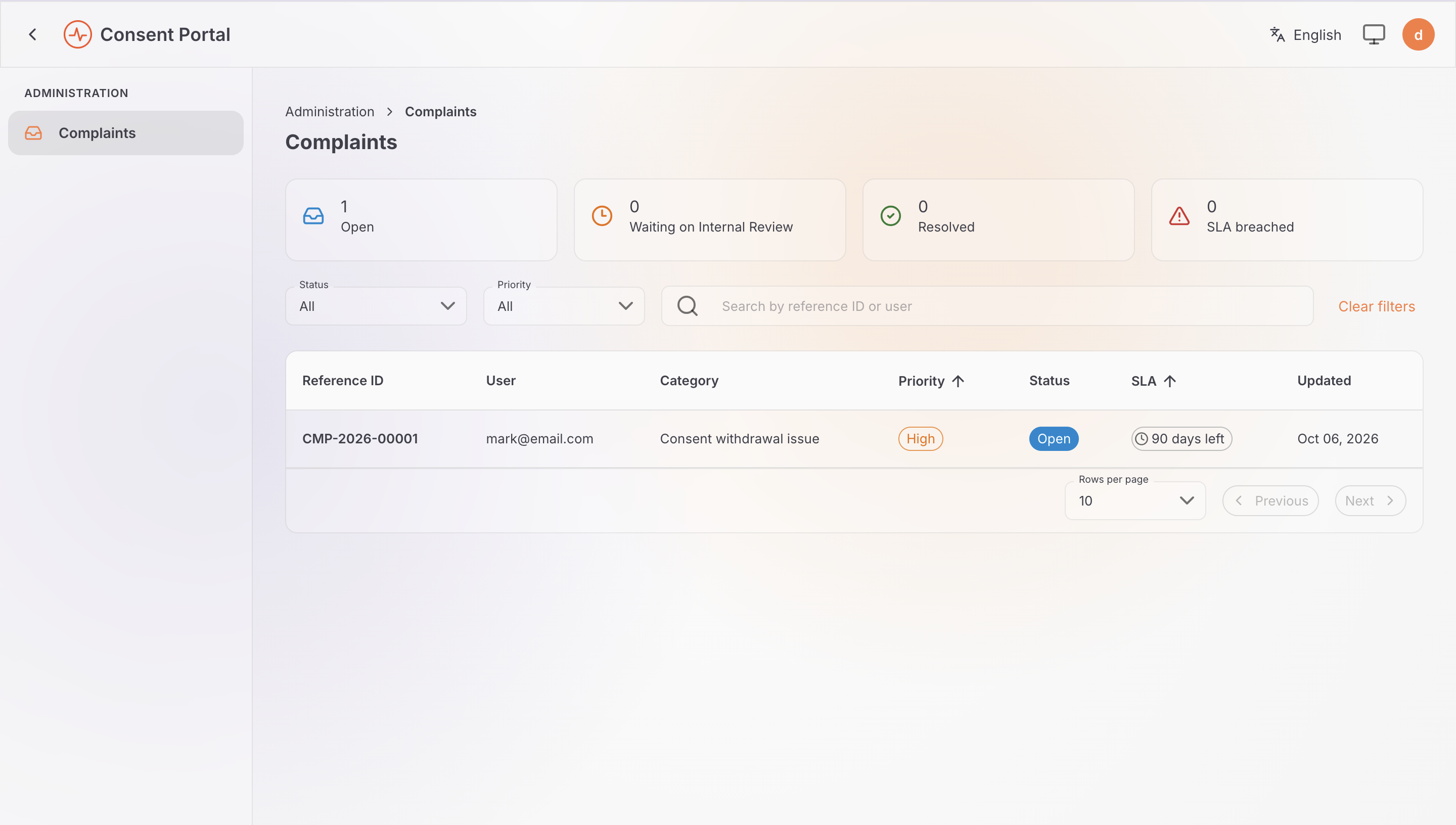Focus the reference ID search field
The height and width of the screenshot is (825, 1456).
click(x=987, y=306)
